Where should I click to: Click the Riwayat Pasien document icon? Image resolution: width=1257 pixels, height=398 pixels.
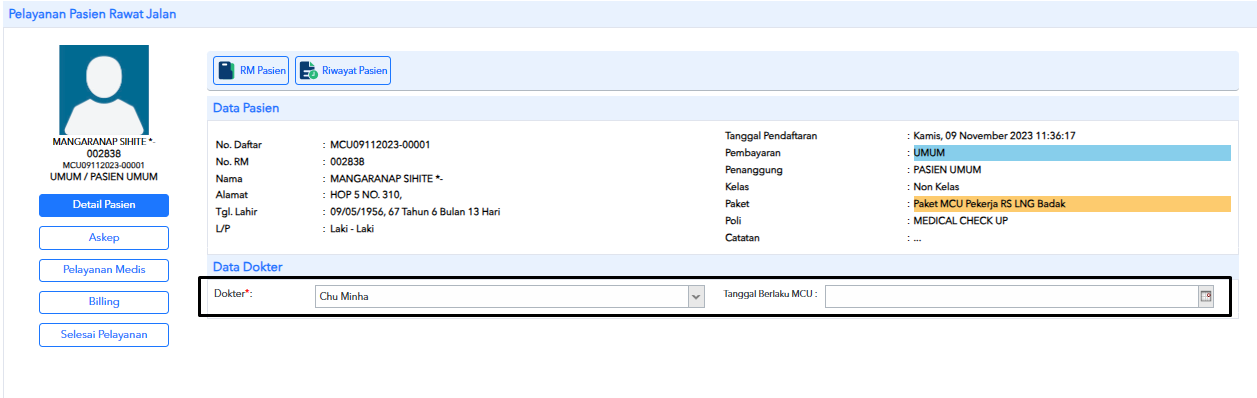(309, 71)
